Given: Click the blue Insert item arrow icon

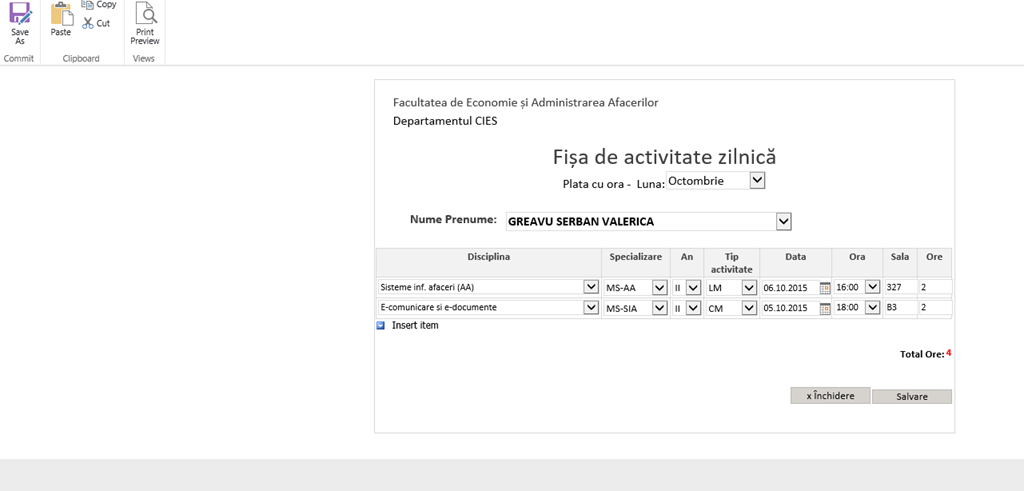Looking at the screenshot, I should click(x=381, y=325).
